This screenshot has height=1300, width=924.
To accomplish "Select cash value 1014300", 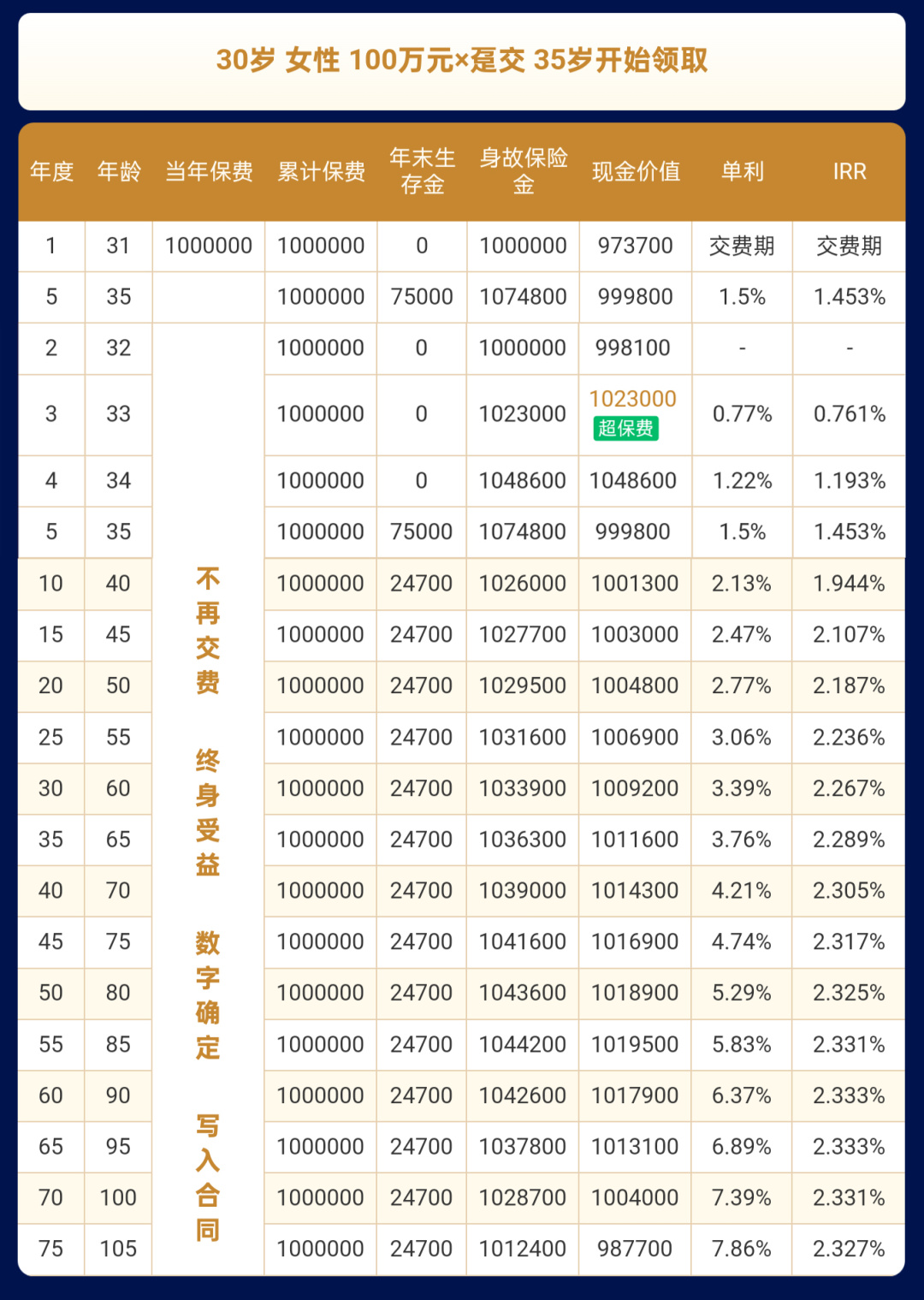I will (635, 891).
